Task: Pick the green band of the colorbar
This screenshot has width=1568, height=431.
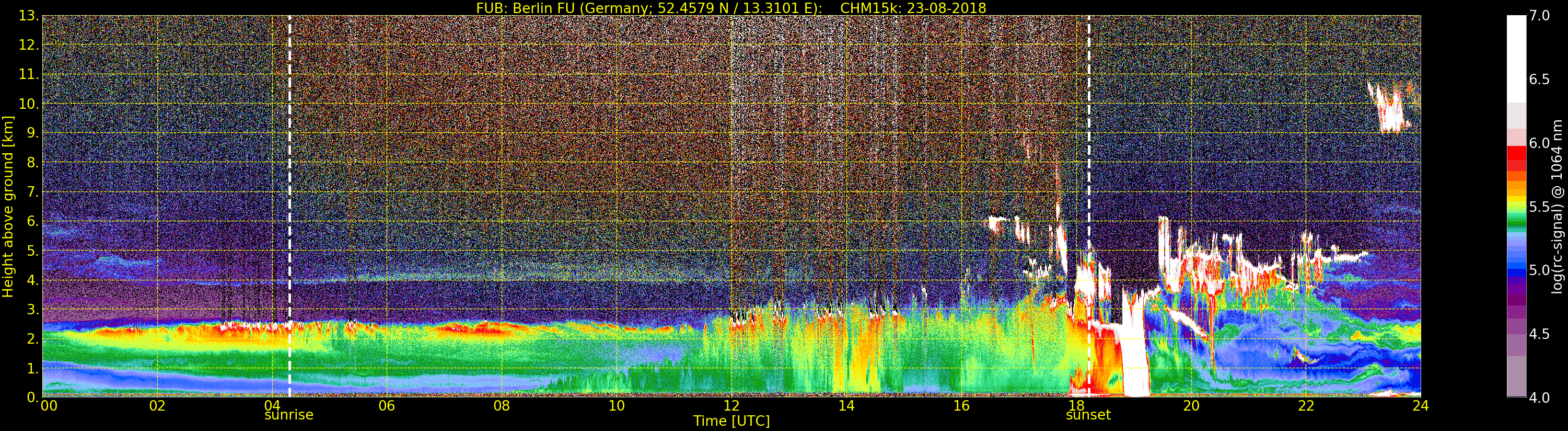Action: (x=1516, y=222)
